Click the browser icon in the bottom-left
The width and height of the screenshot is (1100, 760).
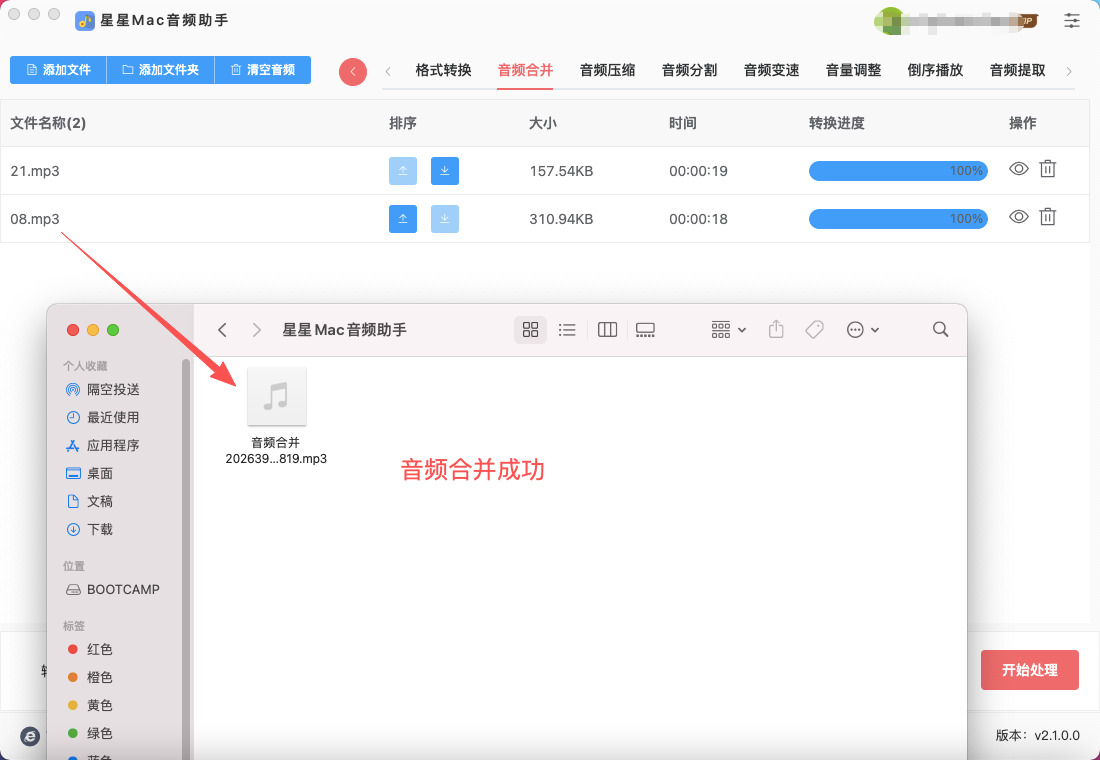[29, 736]
